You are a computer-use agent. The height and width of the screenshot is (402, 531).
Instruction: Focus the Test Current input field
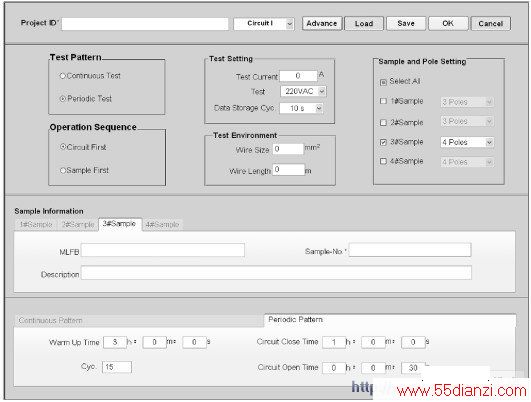pos(298,76)
